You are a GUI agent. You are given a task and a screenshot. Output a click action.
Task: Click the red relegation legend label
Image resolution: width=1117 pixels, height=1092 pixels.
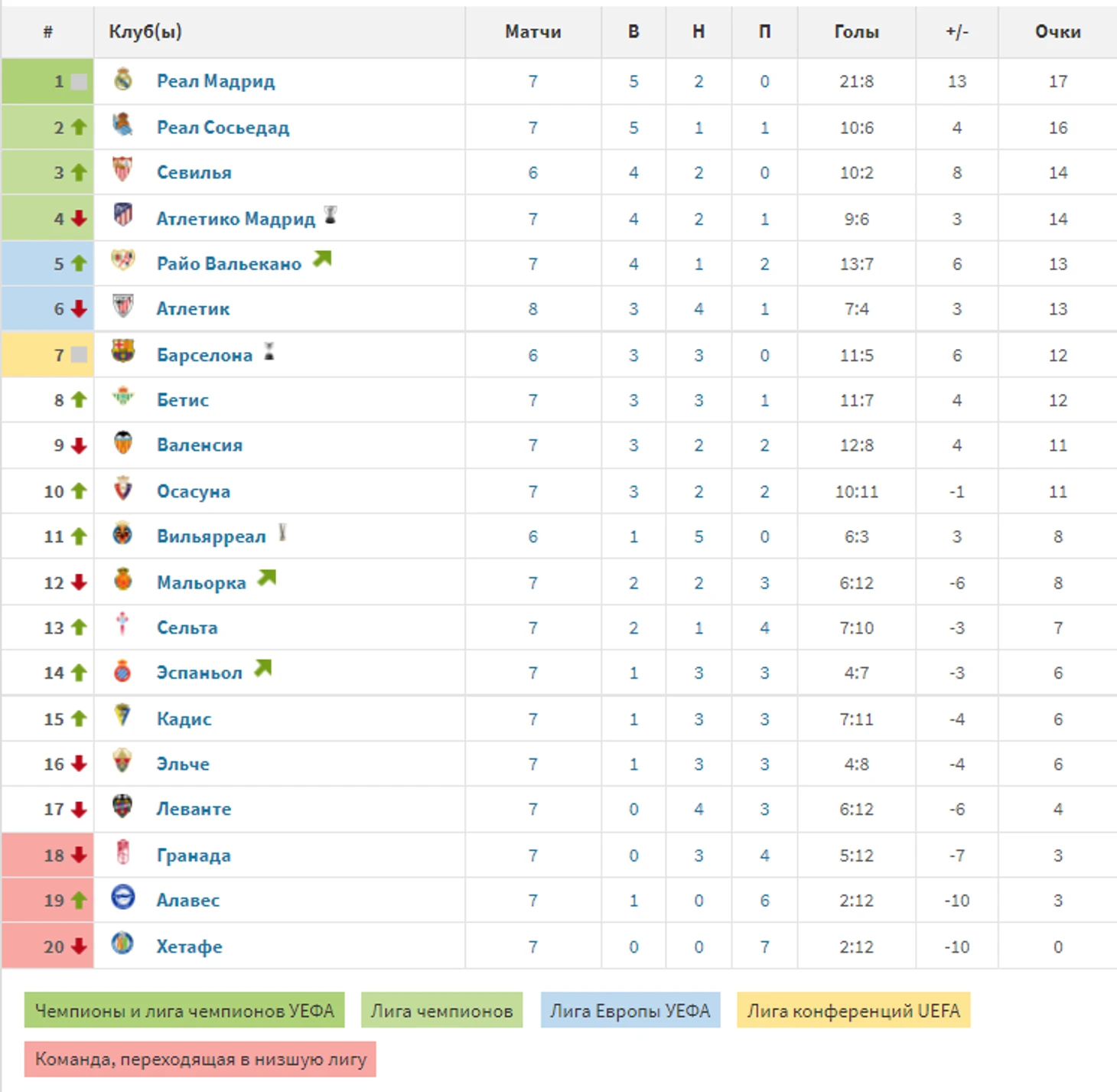[x=200, y=1059]
